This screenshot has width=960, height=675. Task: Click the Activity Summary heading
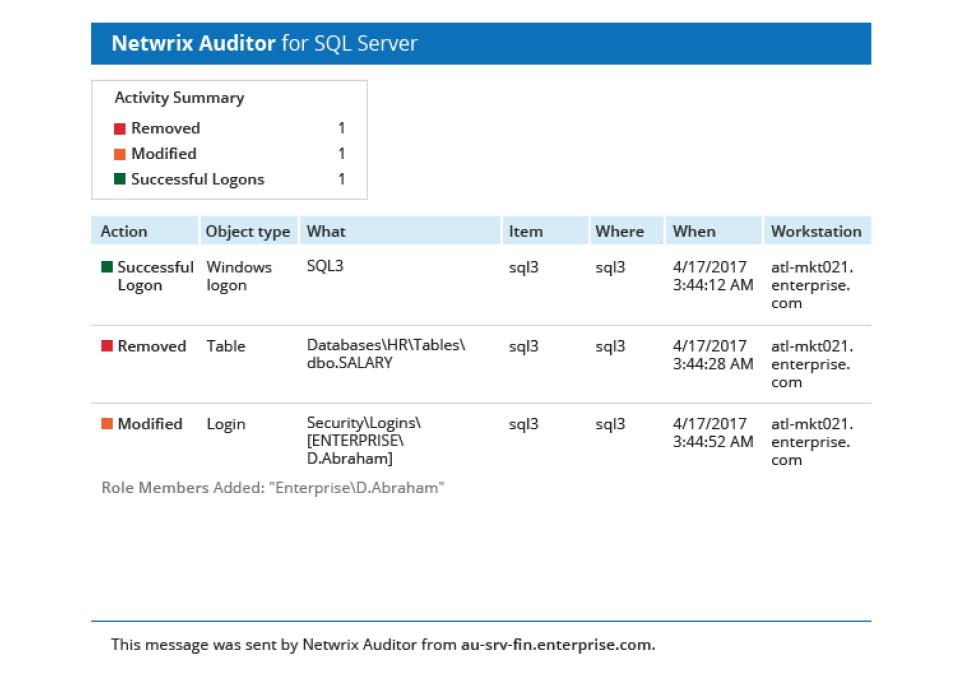(x=179, y=98)
